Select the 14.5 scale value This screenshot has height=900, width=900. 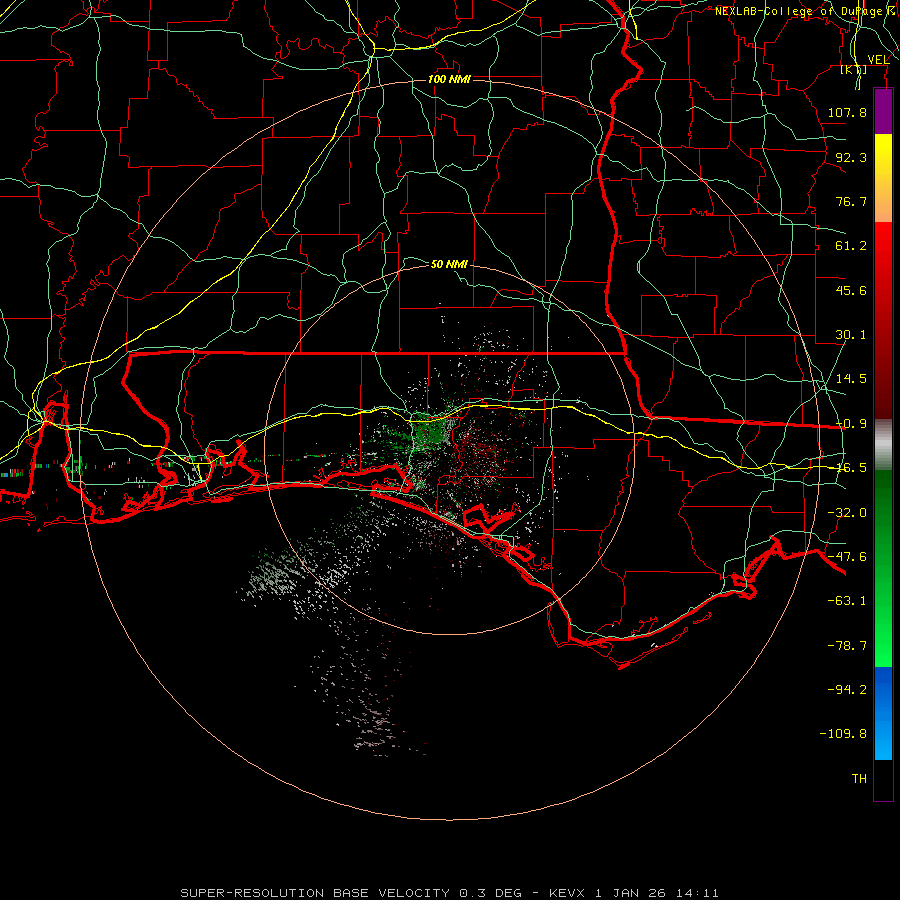pos(851,379)
